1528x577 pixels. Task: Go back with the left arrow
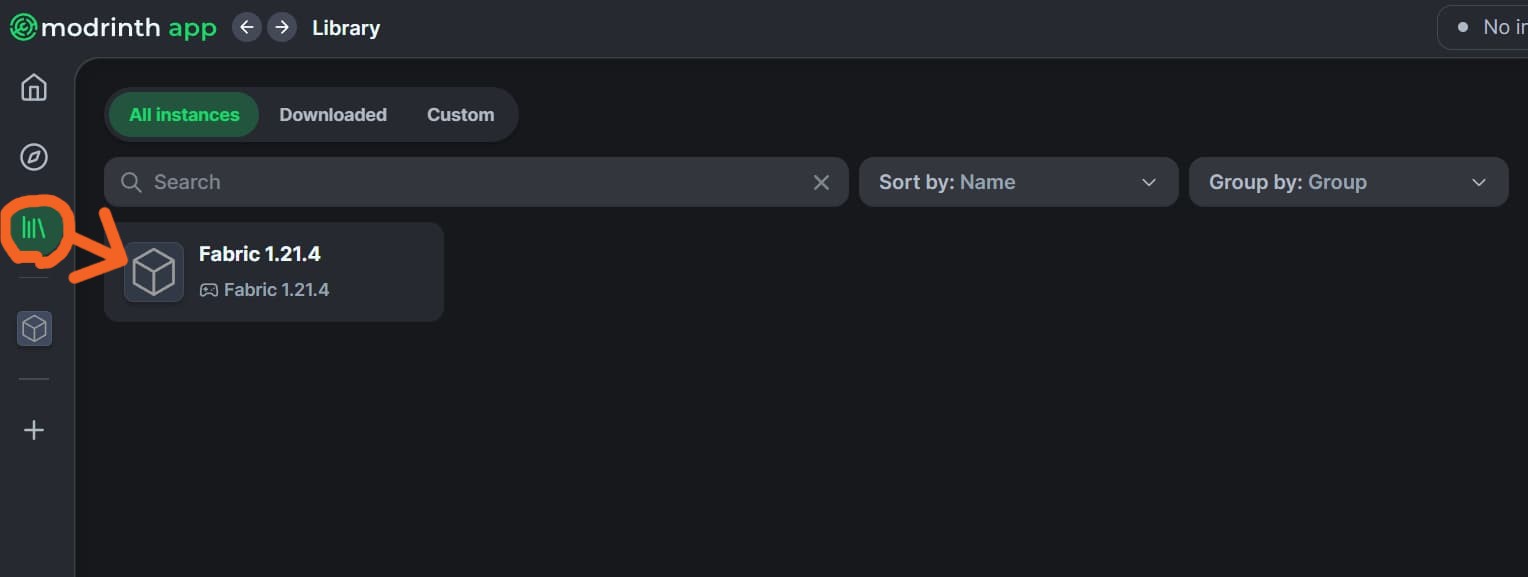[x=247, y=27]
